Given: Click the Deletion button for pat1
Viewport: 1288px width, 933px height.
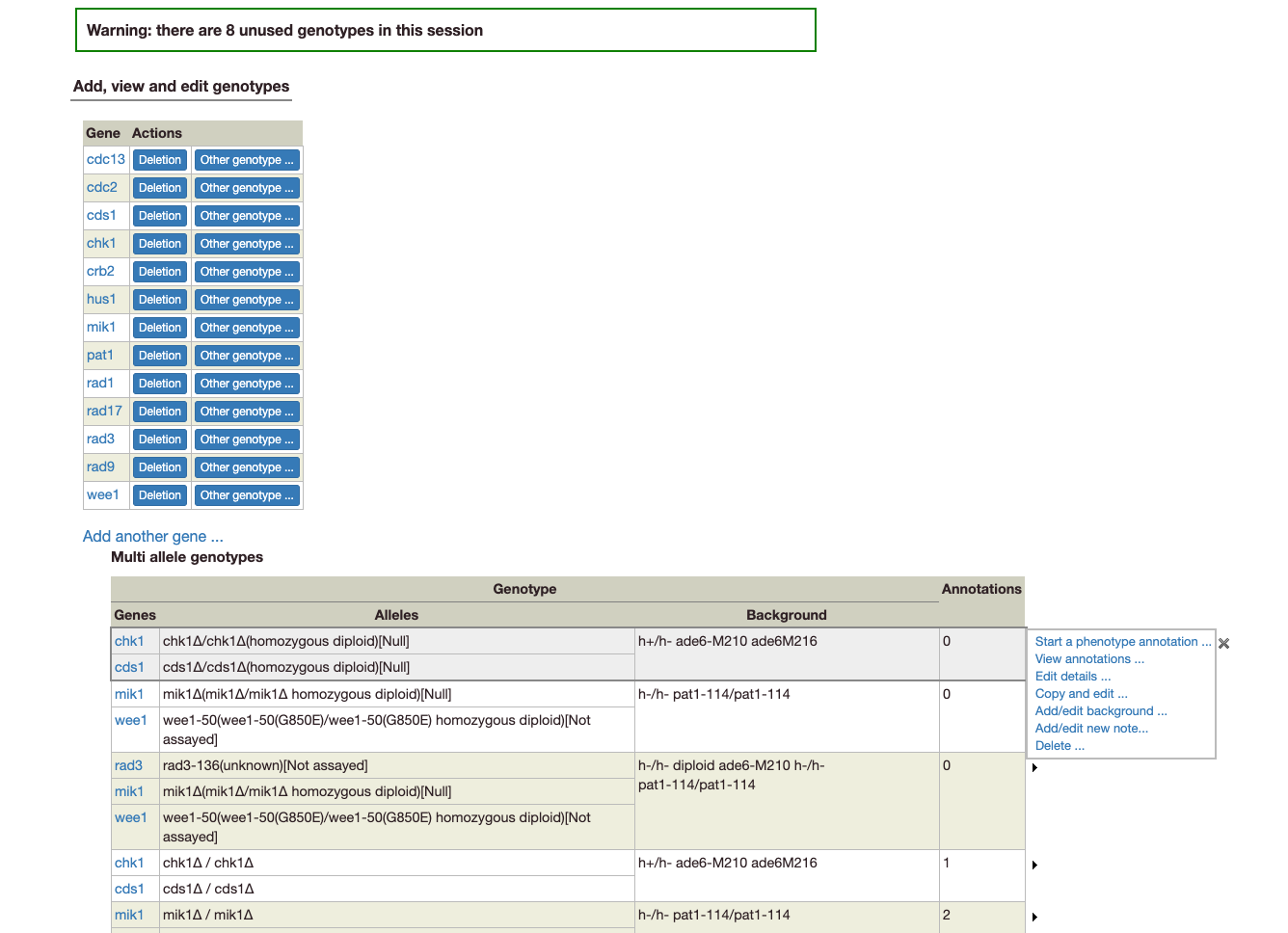Looking at the screenshot, I should click(159, 355).
